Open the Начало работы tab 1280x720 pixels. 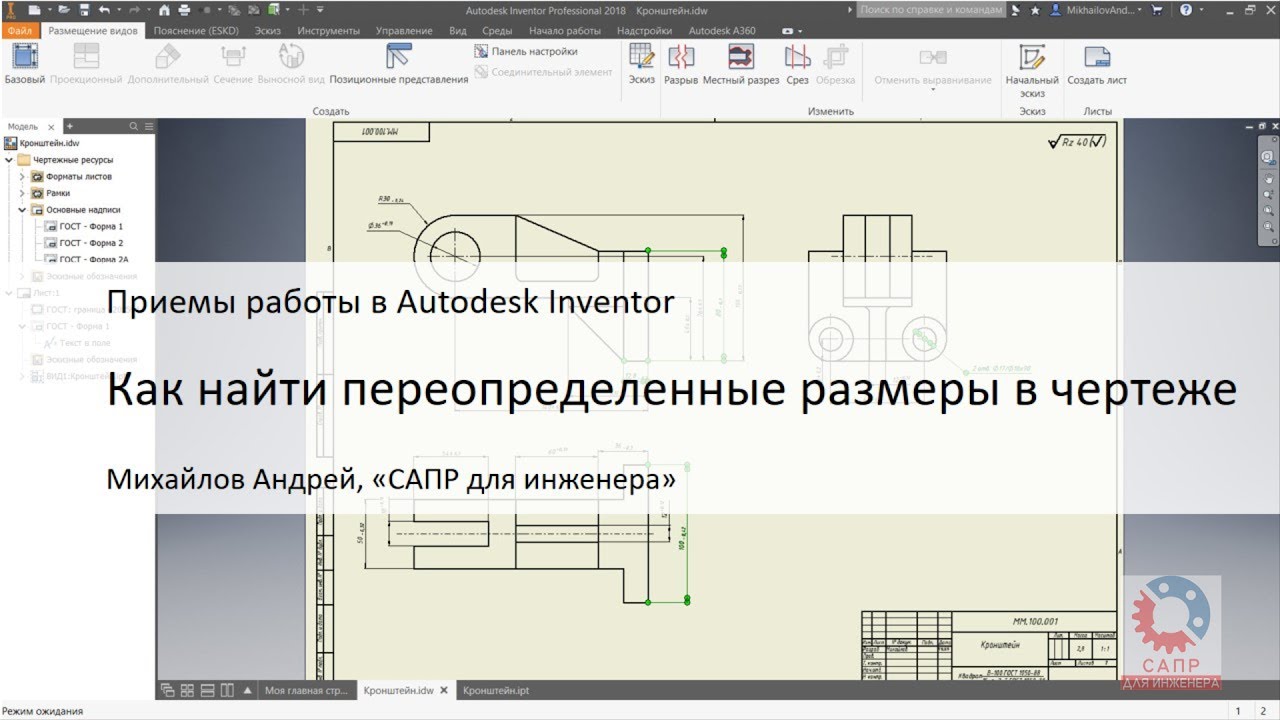pos(565,31)
